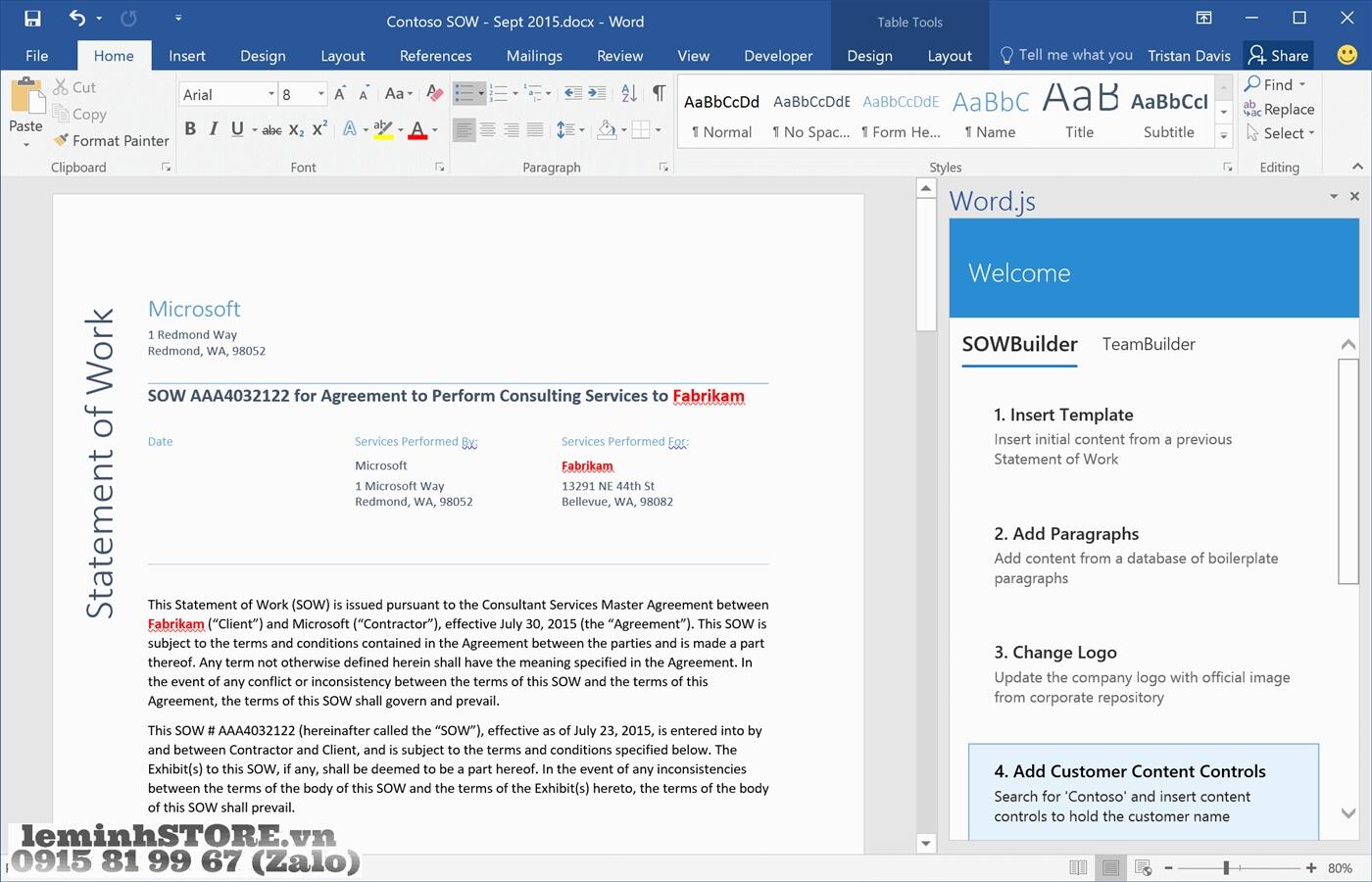
Task: Switch to TeamBuilder tab in task pane
Action: pyautogui.click(x=1149, y=344)
